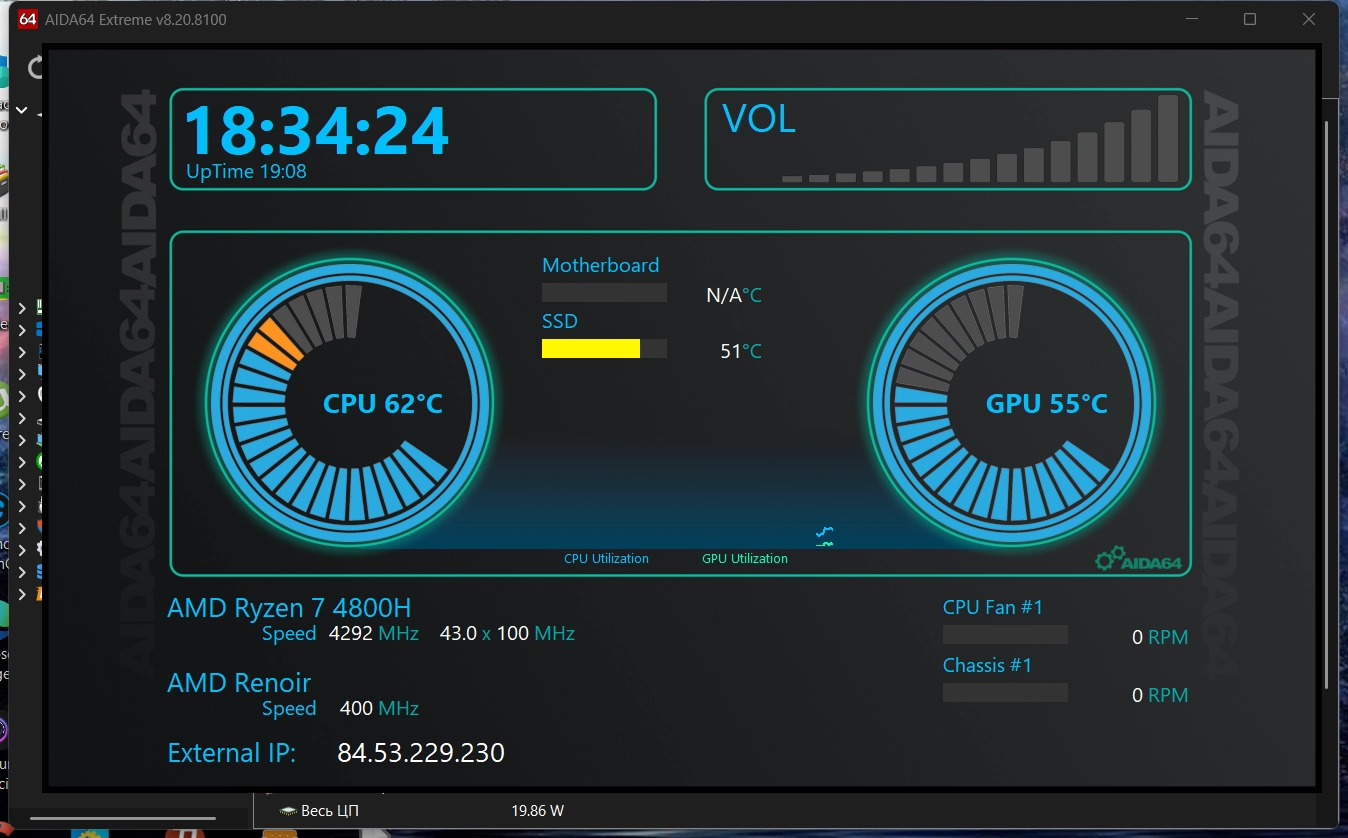Expand the bottommost collapsed tree node chevron
The width and height of the screenshot is (1348, 838).
pyautogui.click(x=22, y=594)
